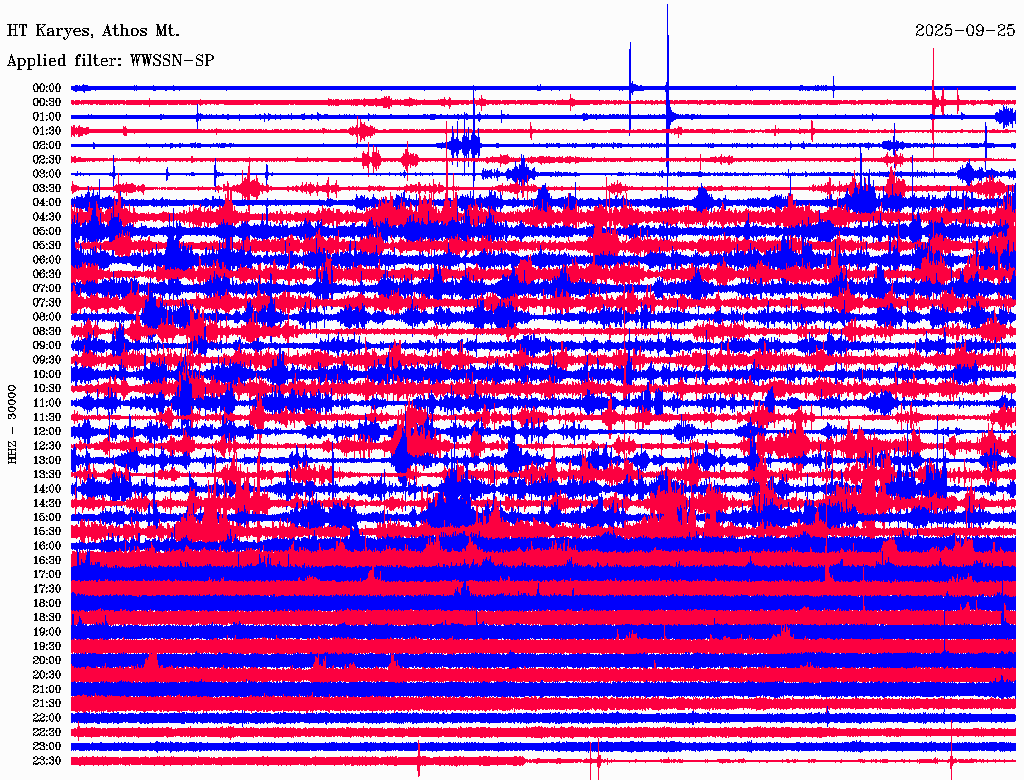1024x780 pixels.
Task: Select the 00:00 time label
Action: tap(46, 88)
